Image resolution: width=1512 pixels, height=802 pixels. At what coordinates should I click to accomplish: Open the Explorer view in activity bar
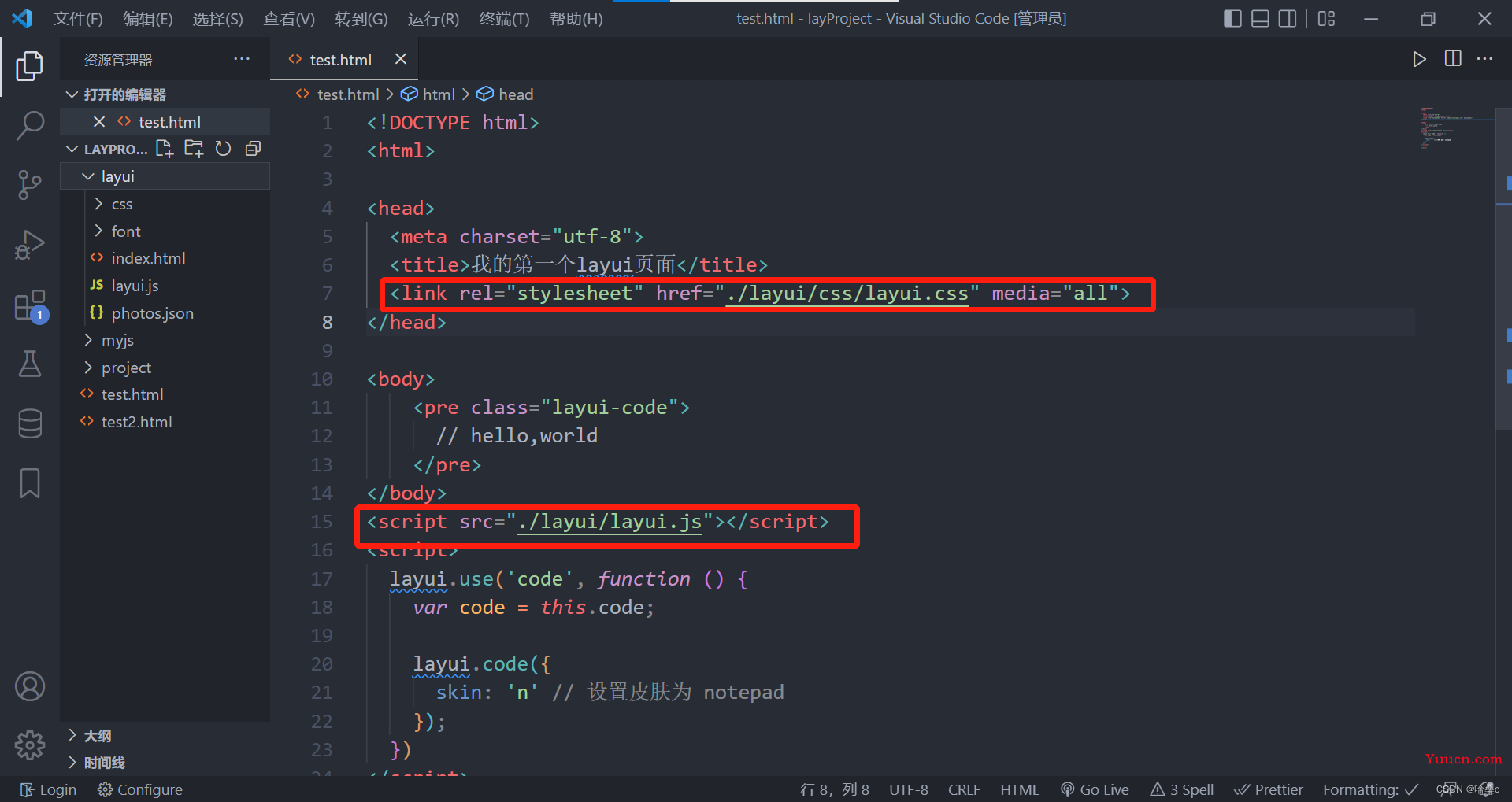30,66
